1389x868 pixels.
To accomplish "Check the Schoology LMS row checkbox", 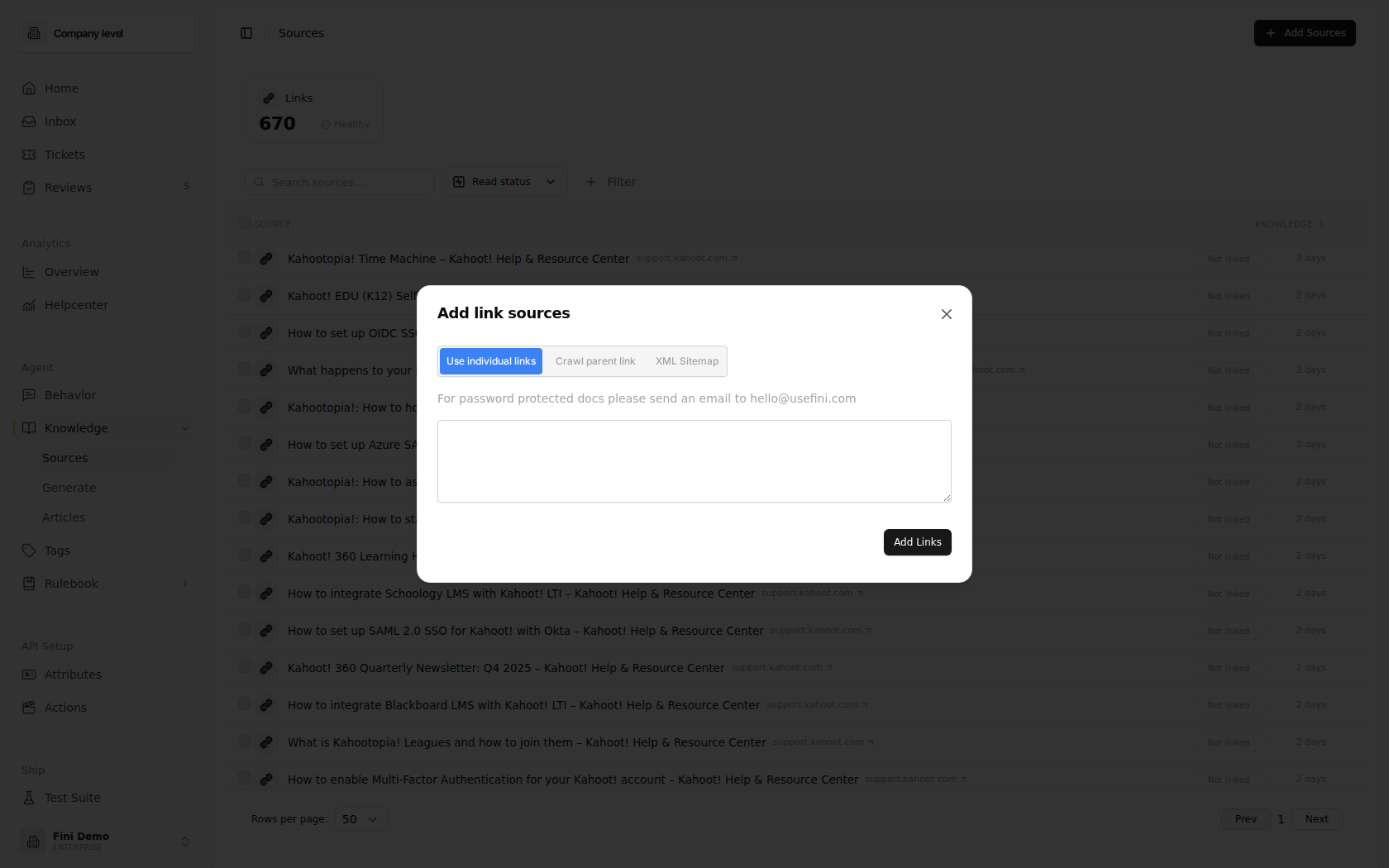I will click(245, 593).
